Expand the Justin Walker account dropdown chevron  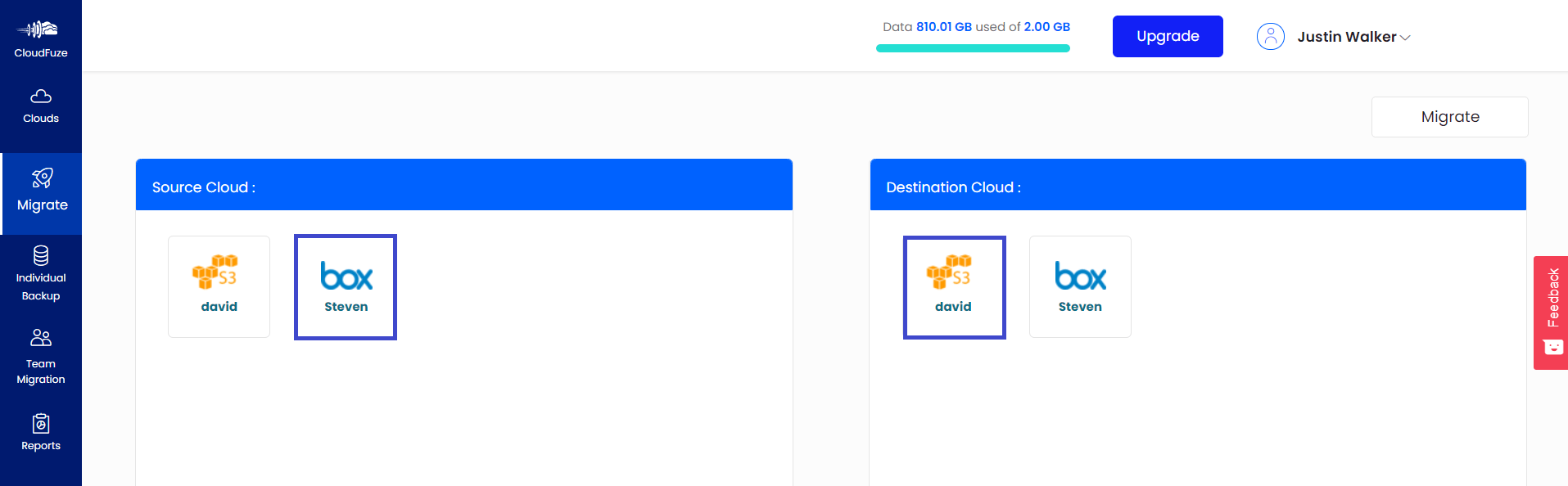(x=1405, y=38)
